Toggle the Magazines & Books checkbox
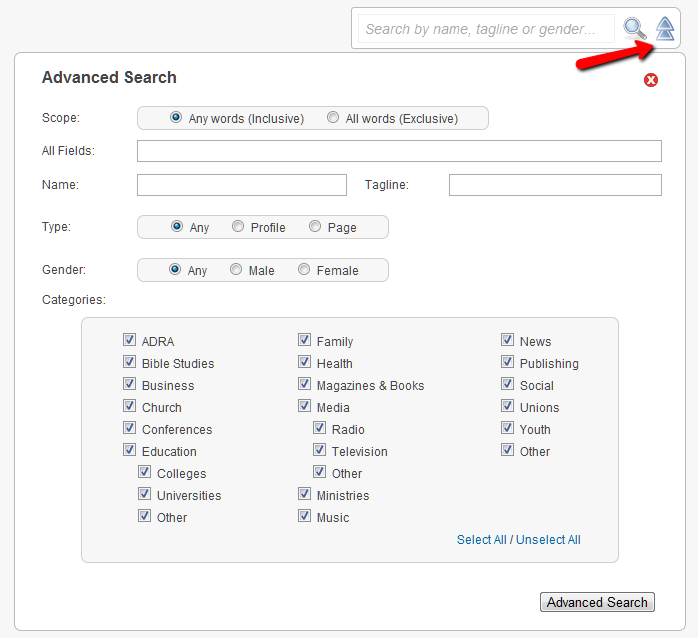Screen dimensions: 698x638 (304, 384)
